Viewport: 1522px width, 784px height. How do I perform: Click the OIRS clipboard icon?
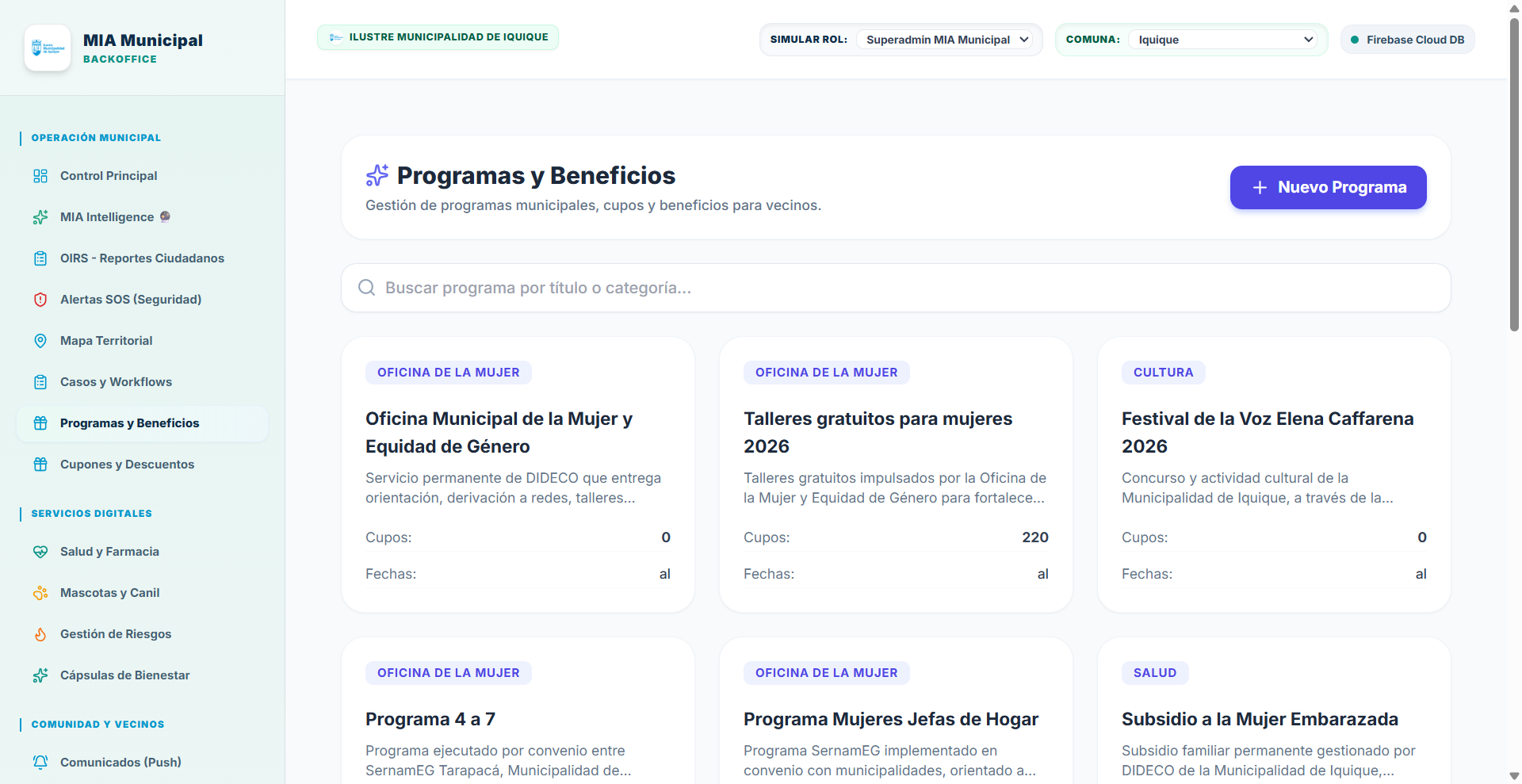pos(40,258)
